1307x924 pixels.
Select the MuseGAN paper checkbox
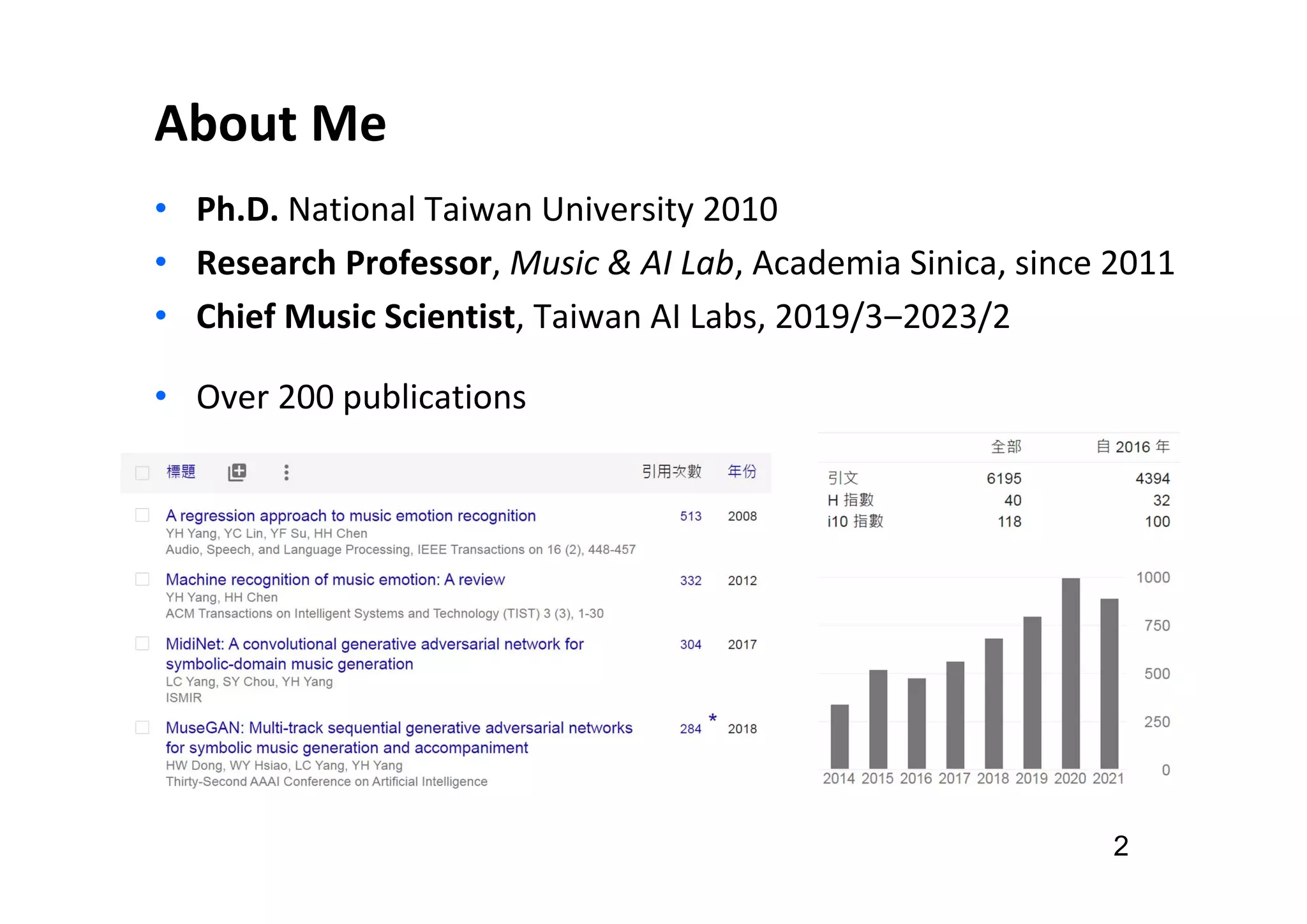tap(142, 727)
